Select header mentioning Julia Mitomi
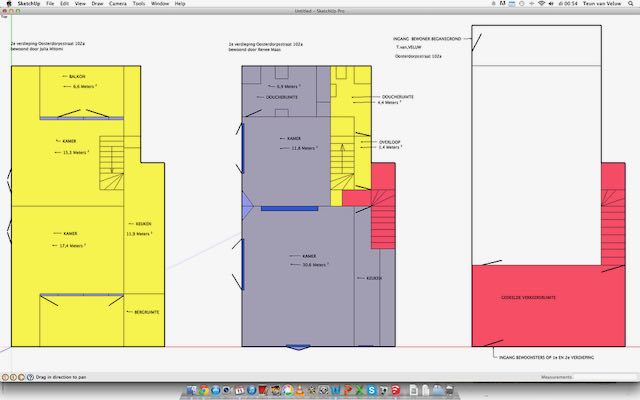640x400 pixels. tap(48, 46)
